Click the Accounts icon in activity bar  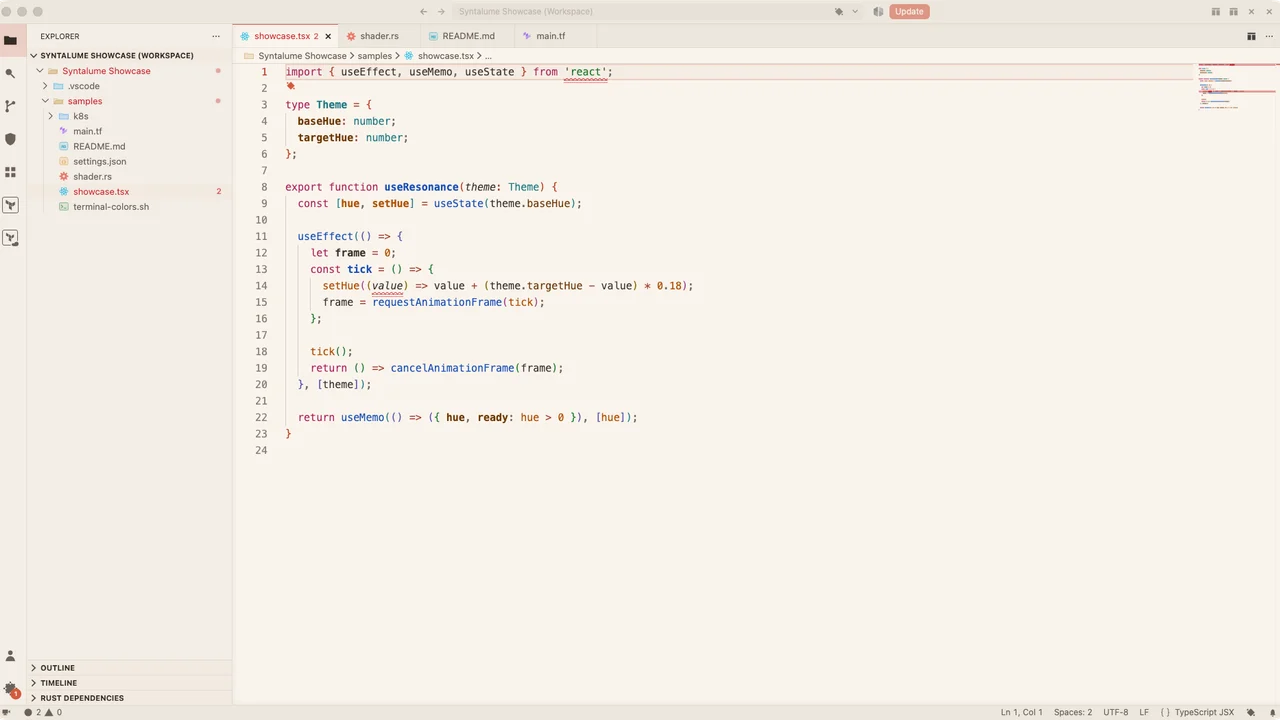[x=10, y=656]
